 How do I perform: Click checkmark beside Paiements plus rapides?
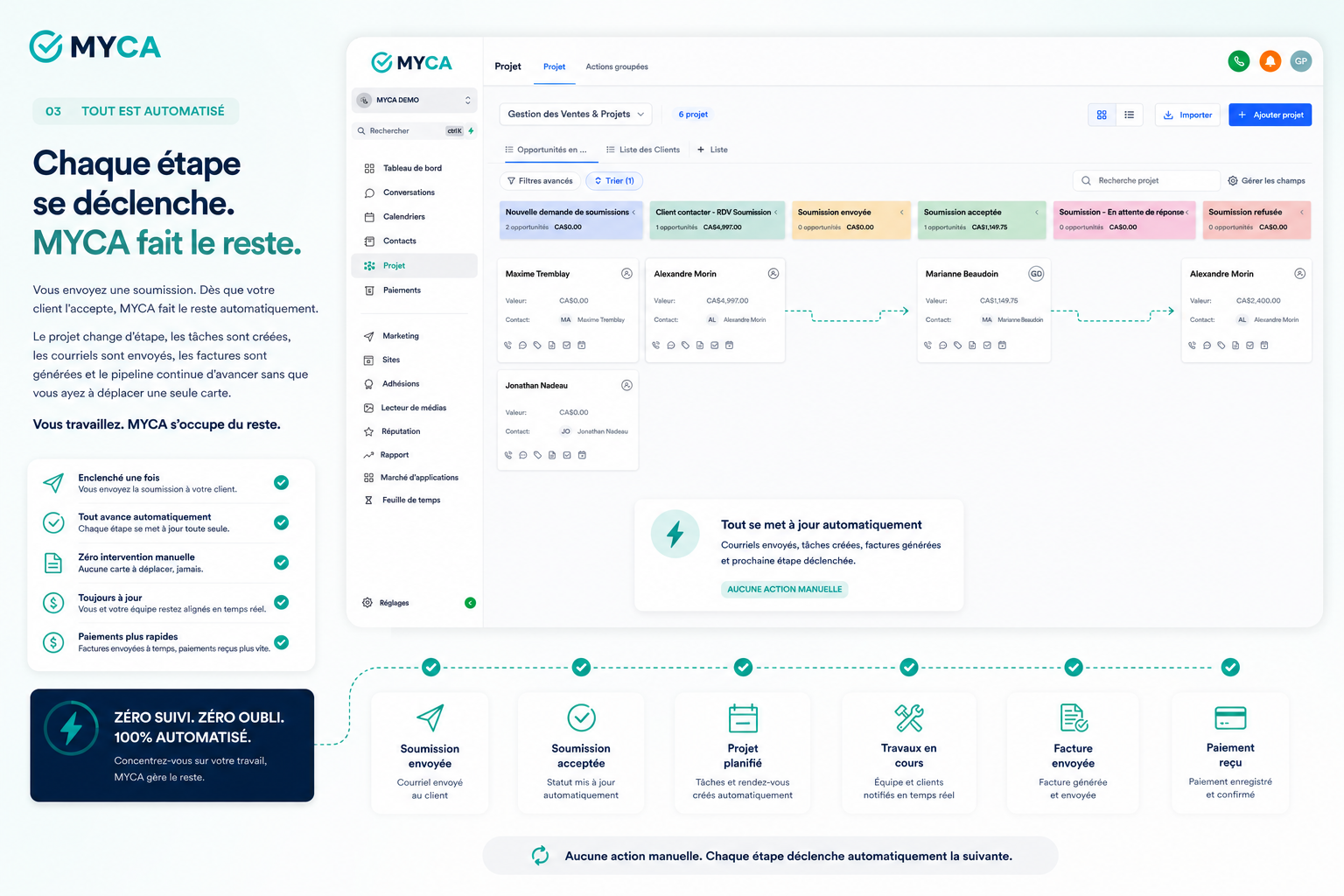[282, 642]
